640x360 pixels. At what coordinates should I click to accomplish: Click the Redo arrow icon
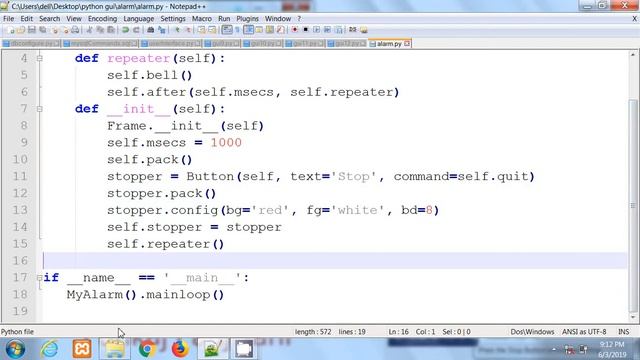point(136,30)
